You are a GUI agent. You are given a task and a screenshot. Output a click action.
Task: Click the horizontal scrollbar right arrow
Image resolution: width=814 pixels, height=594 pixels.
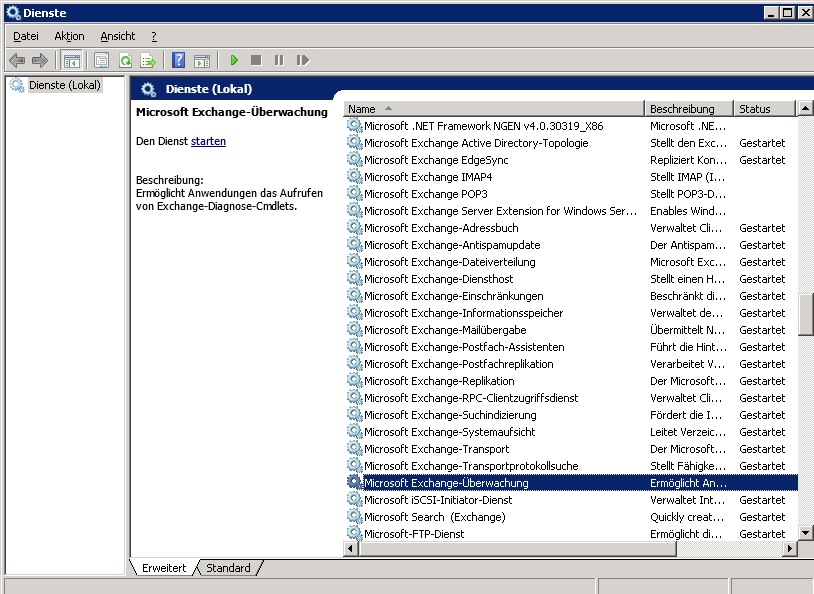click(790, 548)
